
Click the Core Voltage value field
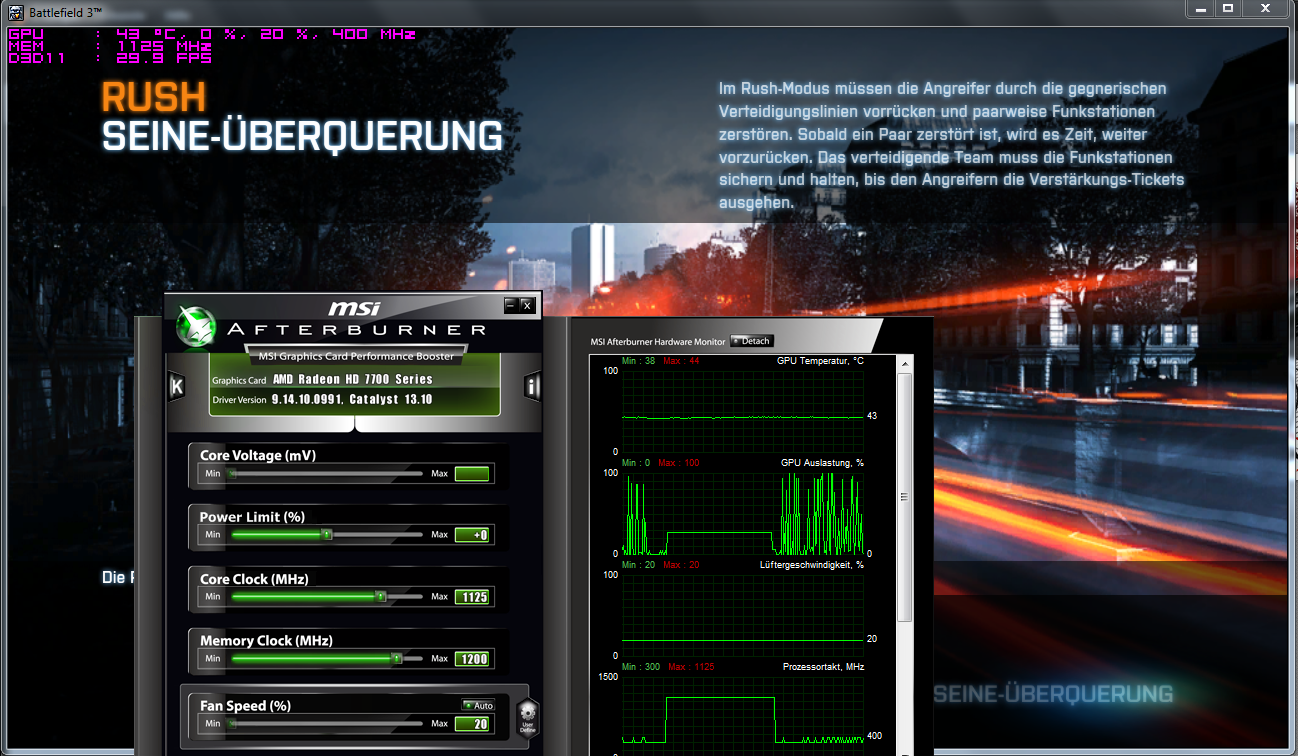tap(472, 474)
